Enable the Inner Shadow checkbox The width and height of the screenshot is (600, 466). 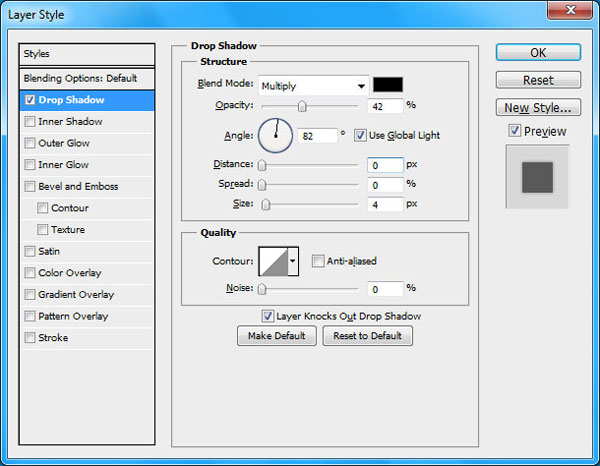click(30, 122)
